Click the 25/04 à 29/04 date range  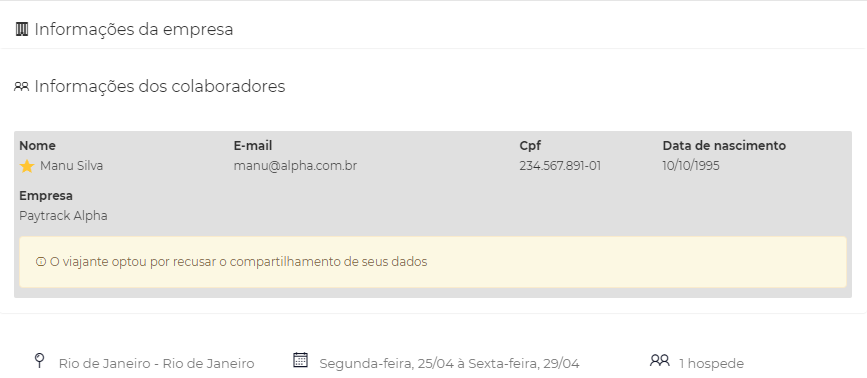point(450,364)
